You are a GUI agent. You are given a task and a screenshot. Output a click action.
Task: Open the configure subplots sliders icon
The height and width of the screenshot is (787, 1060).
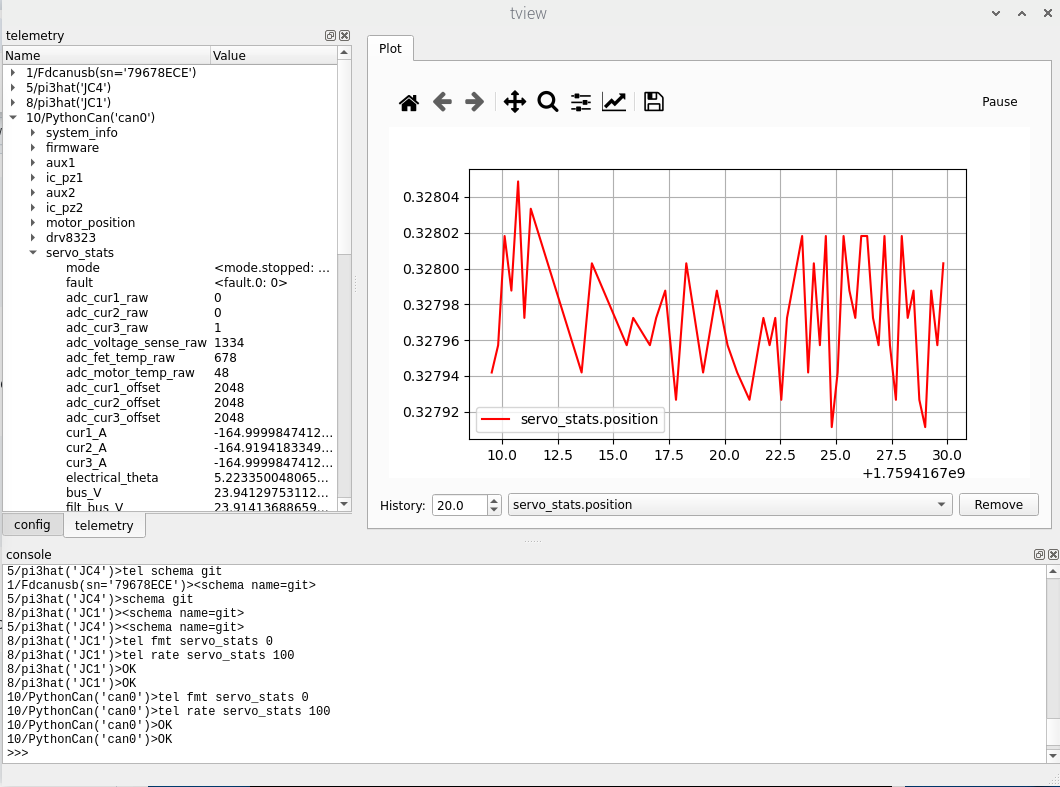coord(580,101)
